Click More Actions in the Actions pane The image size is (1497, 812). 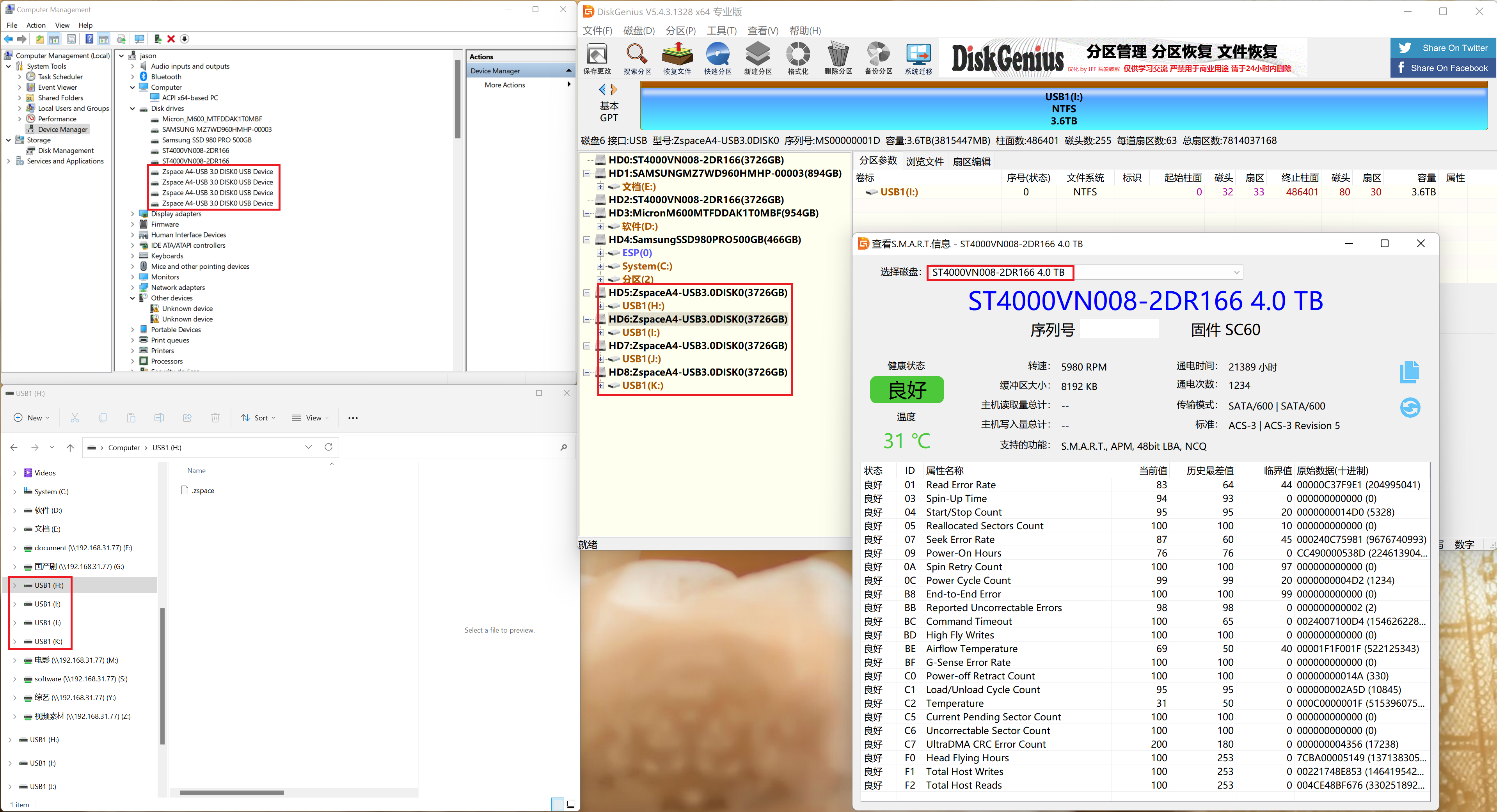tap(504, 85)
